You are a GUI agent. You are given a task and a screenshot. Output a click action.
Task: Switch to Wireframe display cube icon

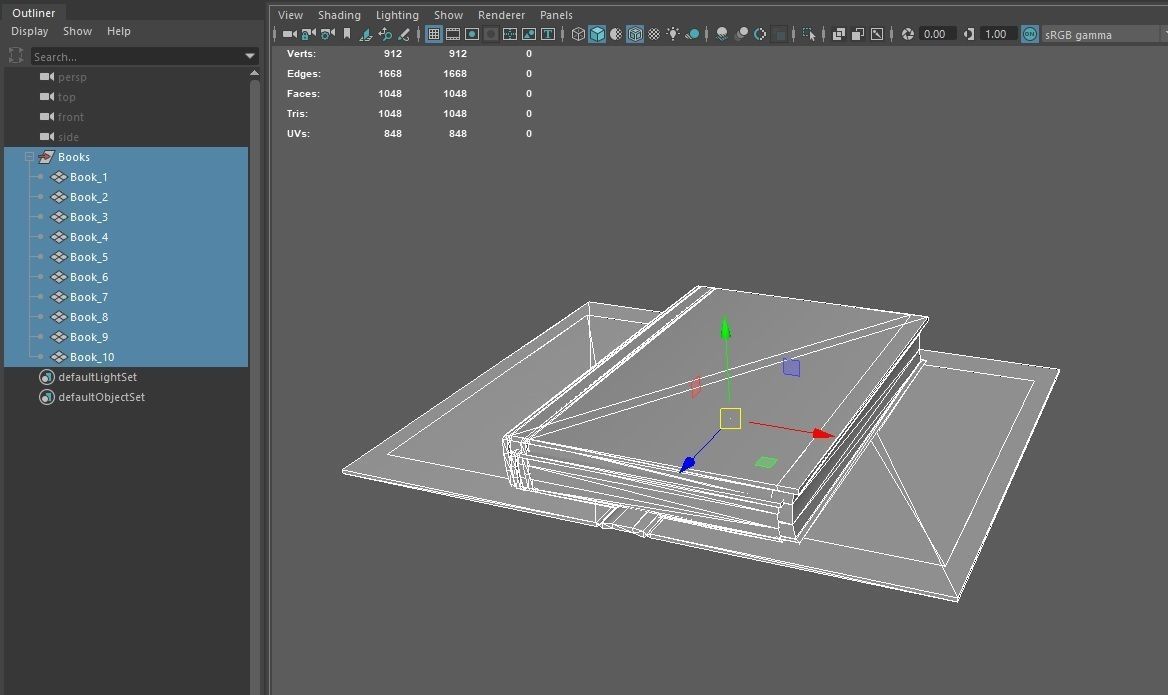point(578,34)
